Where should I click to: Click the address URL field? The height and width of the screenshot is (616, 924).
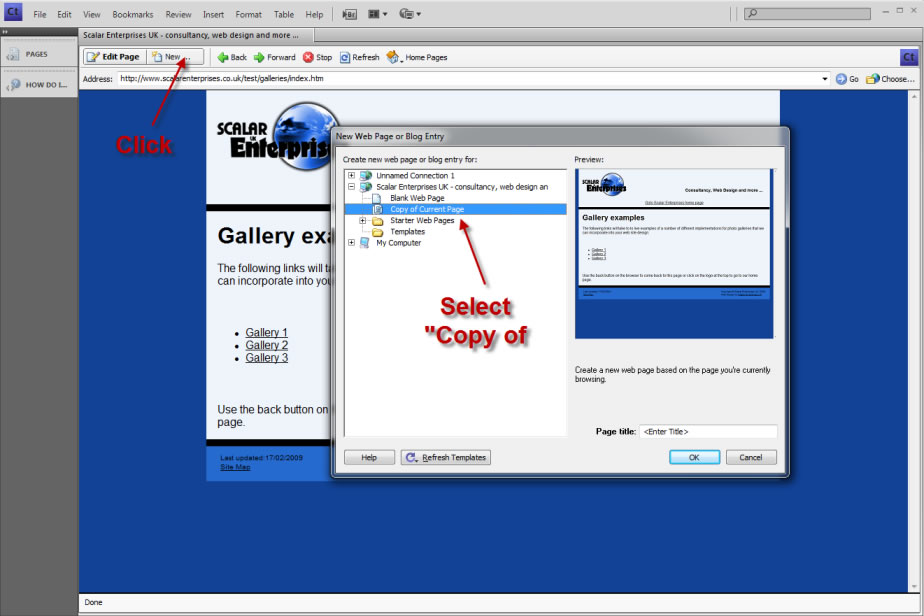[x=470, y=78]
